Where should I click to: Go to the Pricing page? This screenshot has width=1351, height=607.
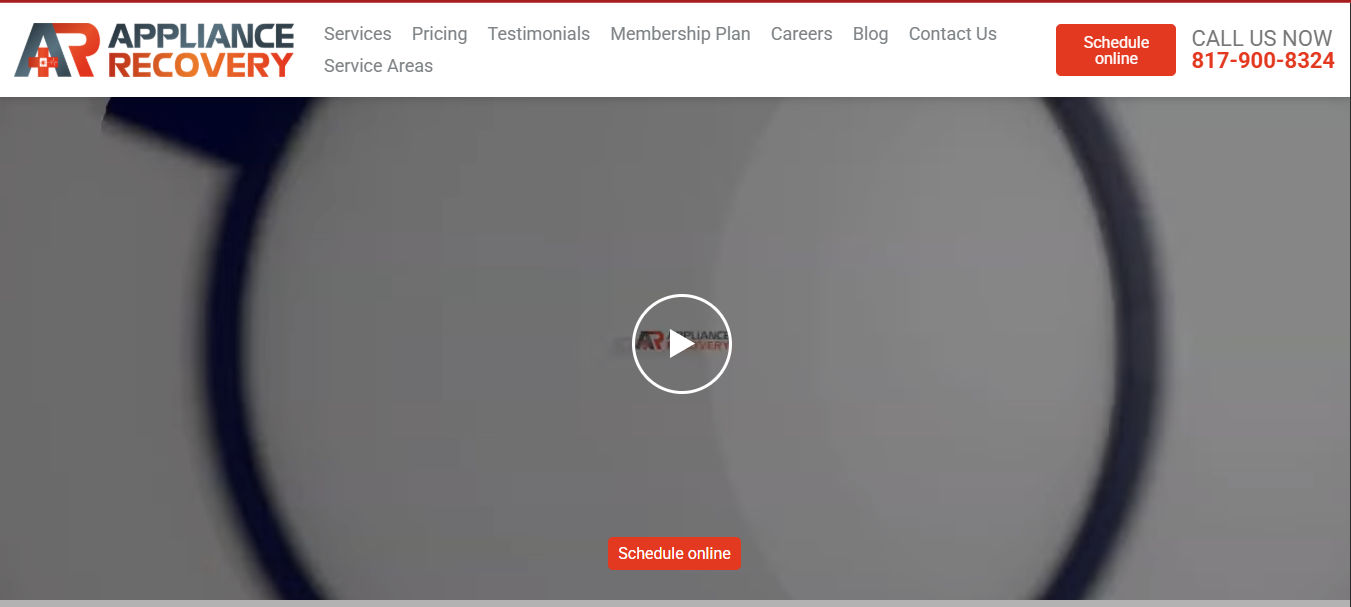pyautogui.click(x=439, y=34)
